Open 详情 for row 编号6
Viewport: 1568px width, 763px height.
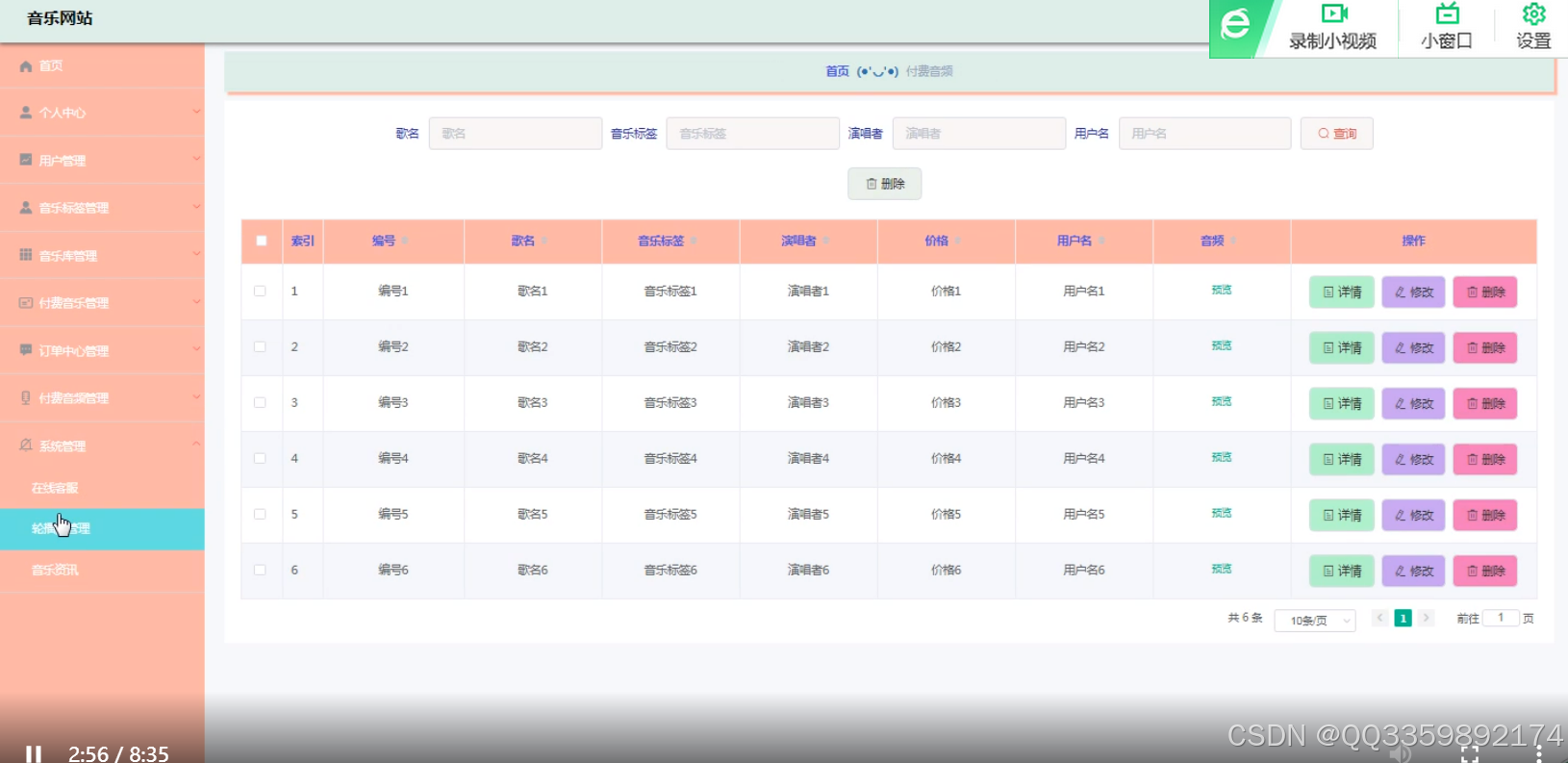coord(1342,571)
